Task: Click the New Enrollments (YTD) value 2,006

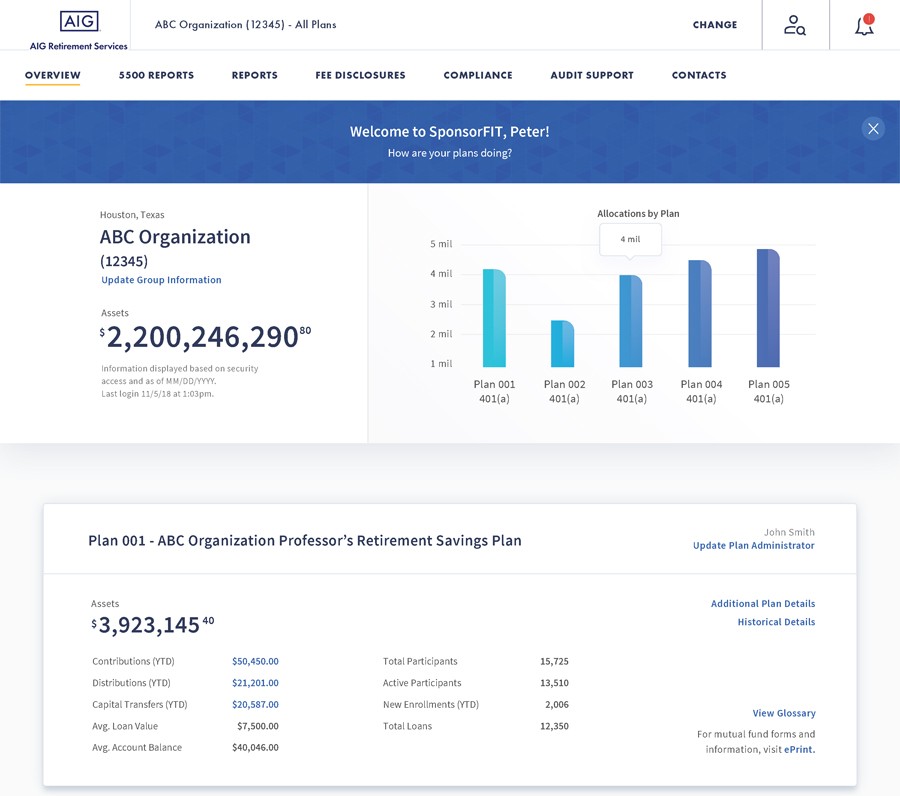Action: click(x=557, y=705)
